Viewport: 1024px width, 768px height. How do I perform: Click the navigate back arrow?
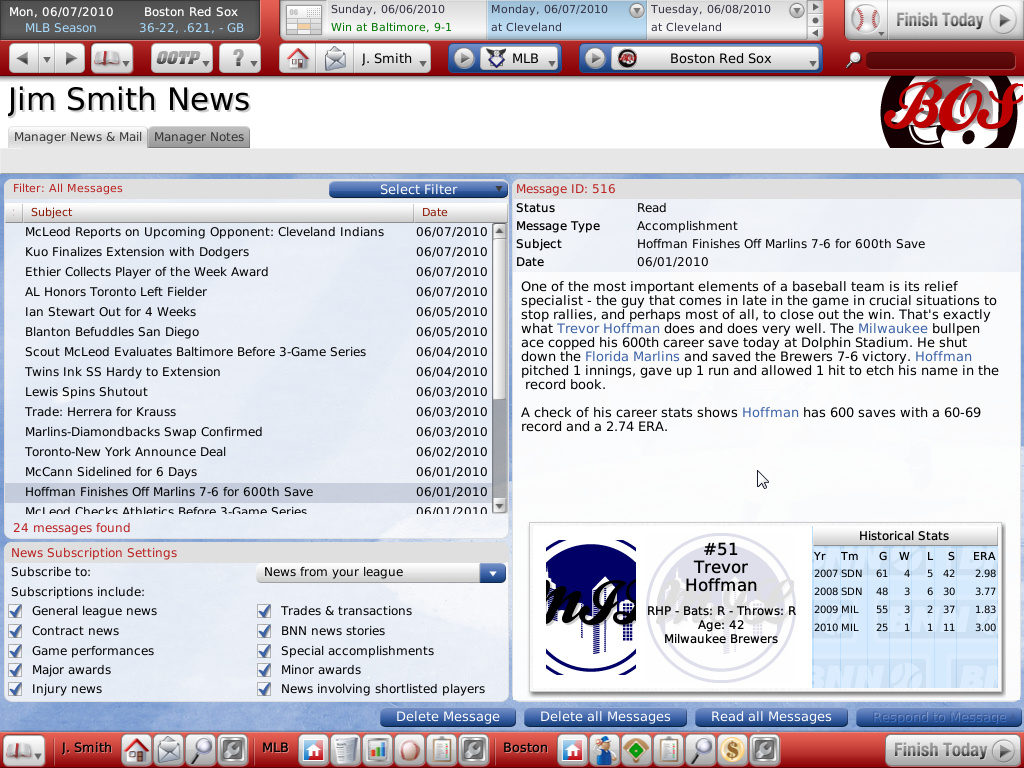point(23,59)
